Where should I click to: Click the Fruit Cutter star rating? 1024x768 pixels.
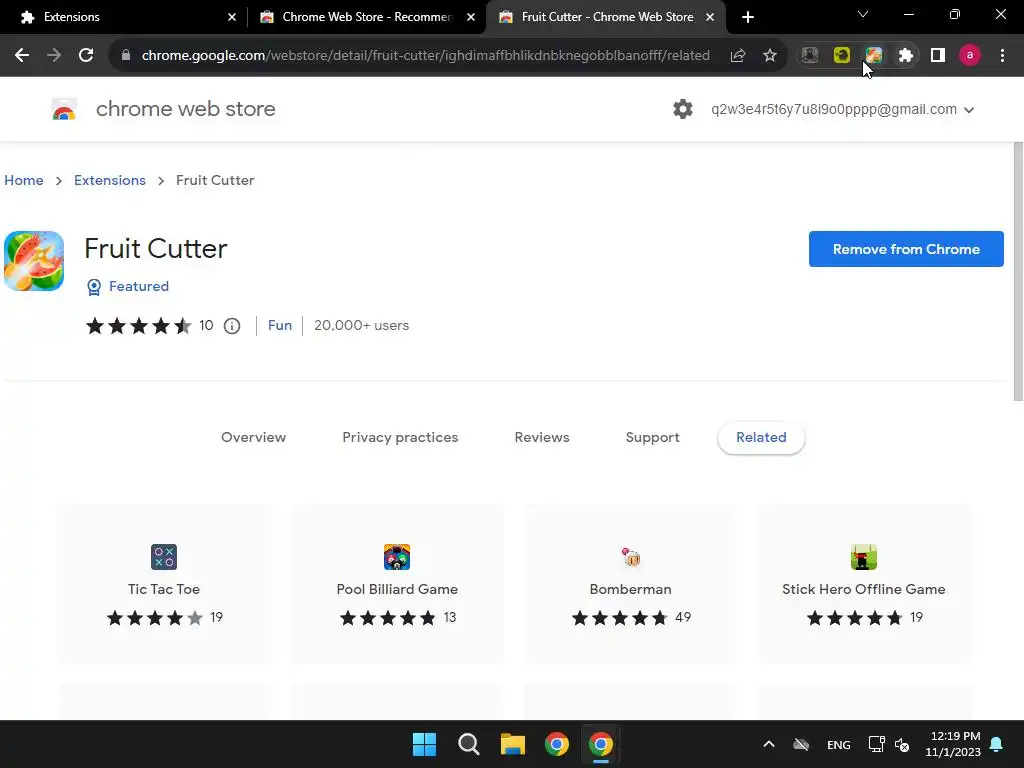click(x=138, y=325)
